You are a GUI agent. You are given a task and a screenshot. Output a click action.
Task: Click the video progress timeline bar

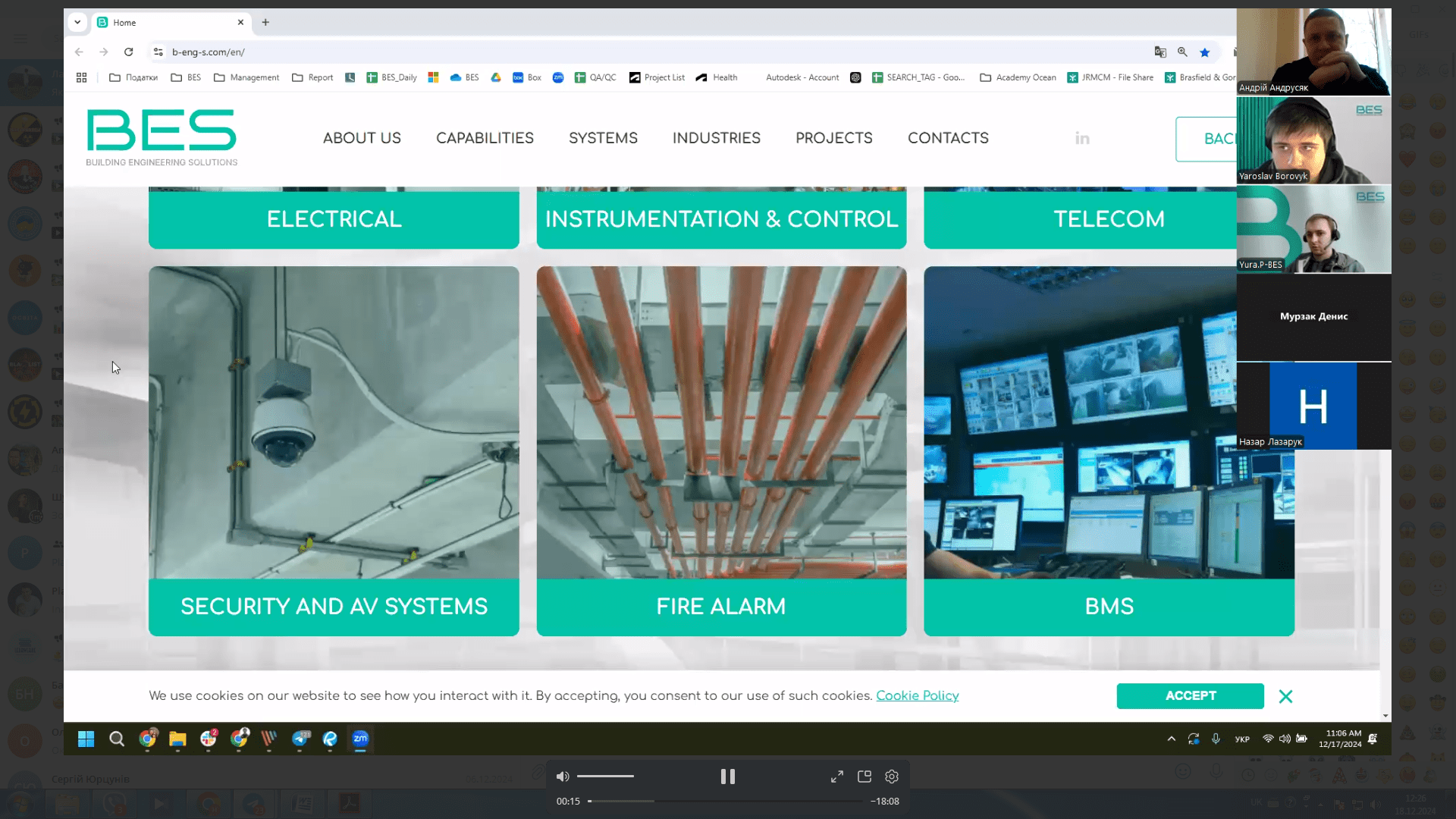coord(724,802)
